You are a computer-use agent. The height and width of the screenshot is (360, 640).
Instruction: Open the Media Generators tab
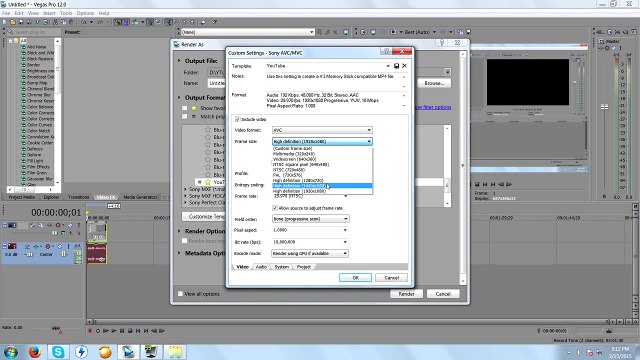tap(140, 197)
